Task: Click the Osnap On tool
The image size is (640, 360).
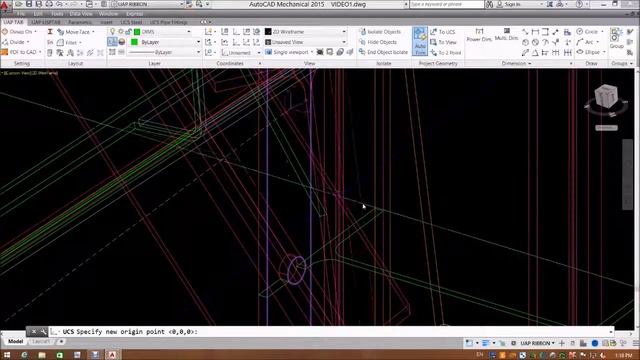Action: [17, 31]
